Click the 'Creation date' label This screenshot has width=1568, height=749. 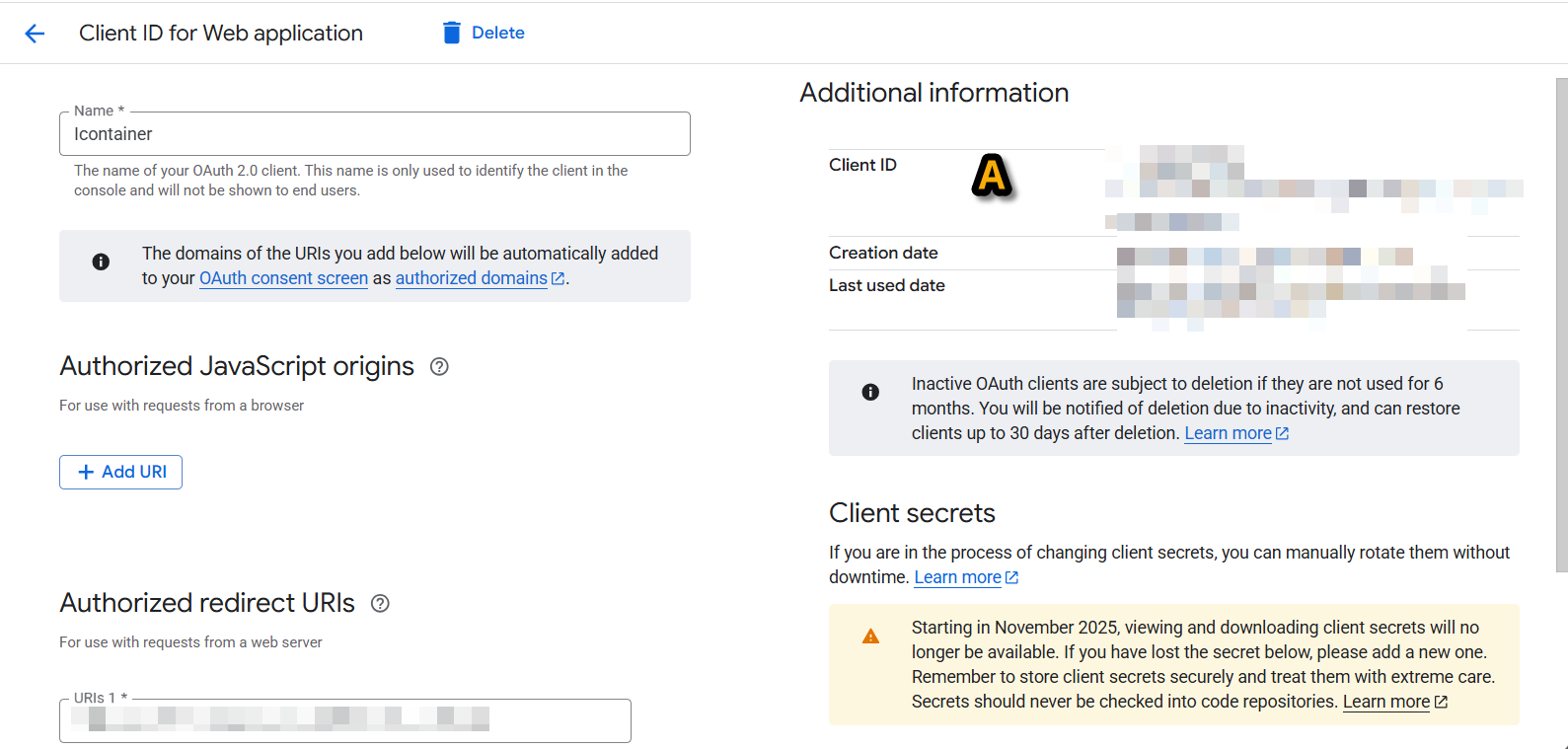[883, 253]
